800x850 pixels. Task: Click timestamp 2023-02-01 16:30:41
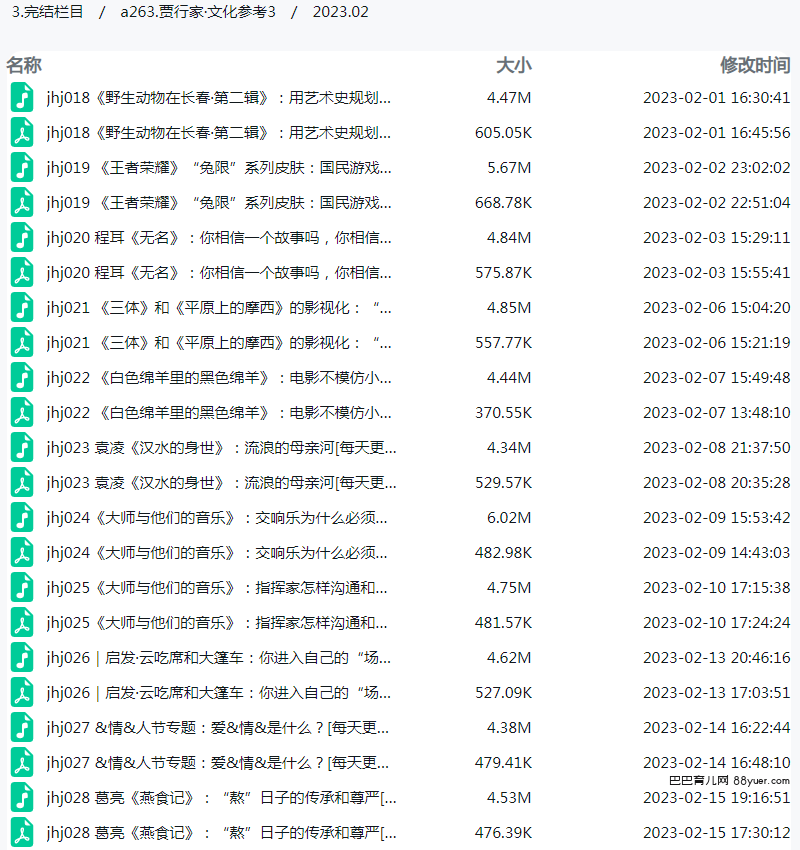click(x=717, y=98)
